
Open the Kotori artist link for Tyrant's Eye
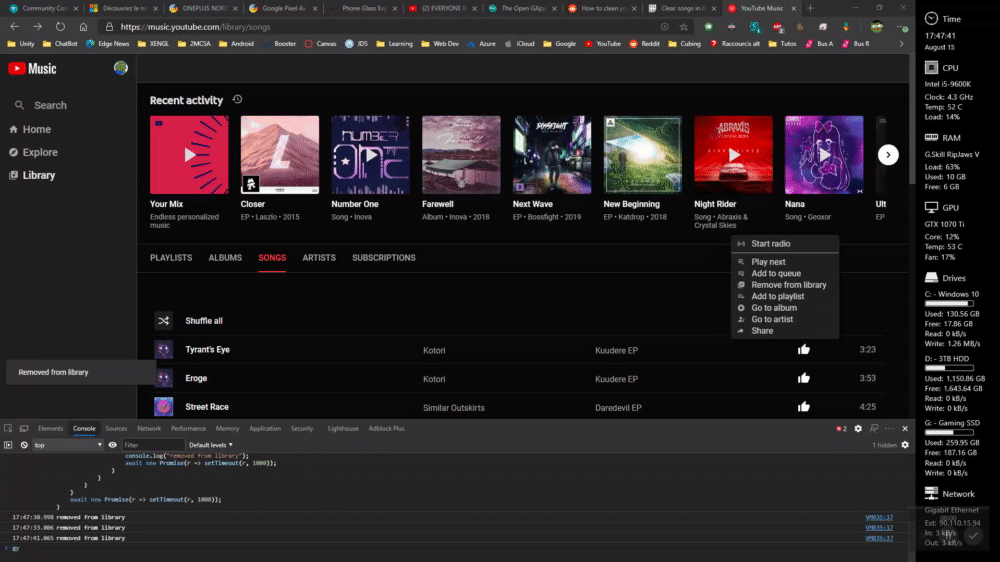coord(434,350)
